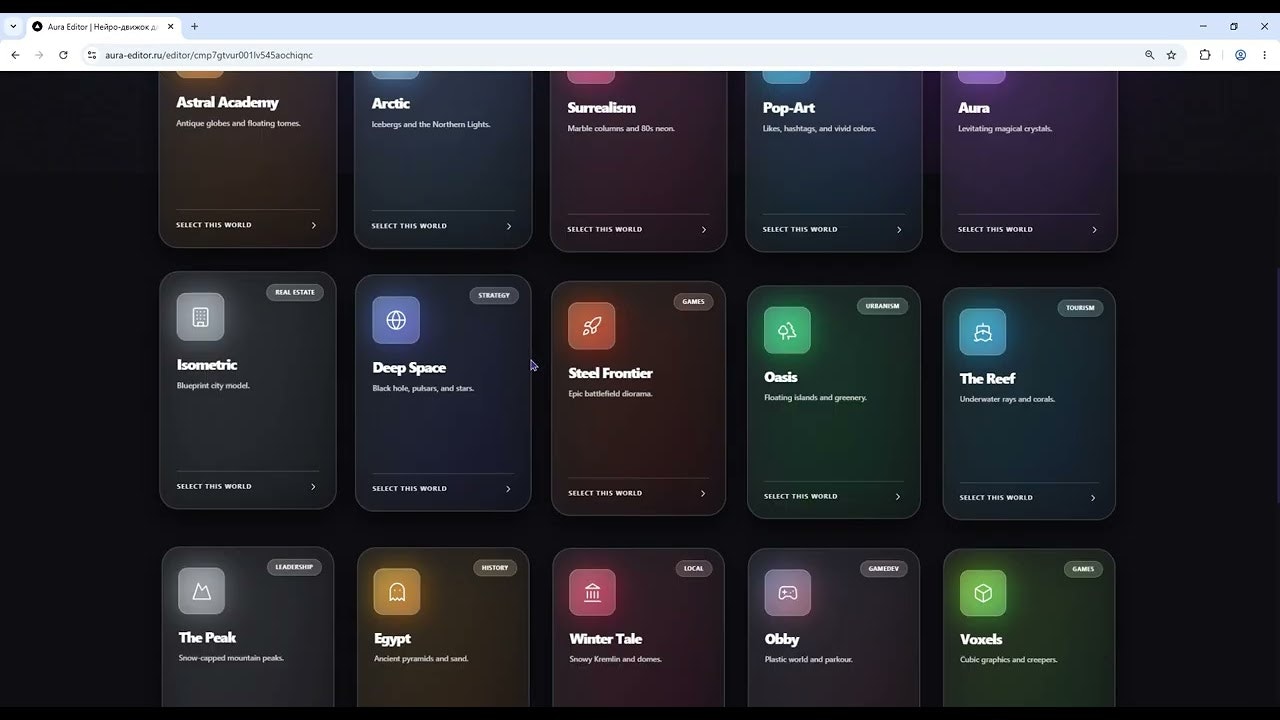
Task: Click The Peak mountain icon
Action: [202, 591]
